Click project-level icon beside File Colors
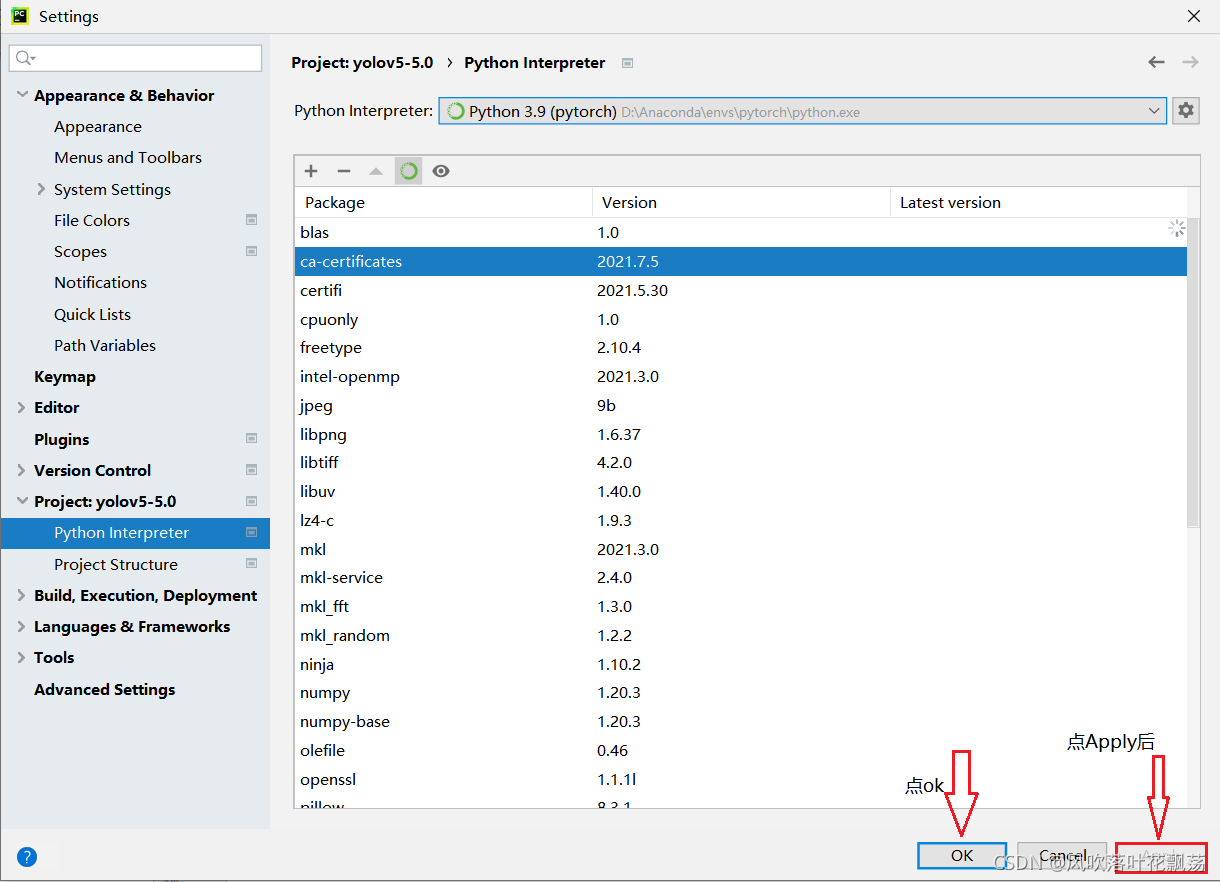 251,220
